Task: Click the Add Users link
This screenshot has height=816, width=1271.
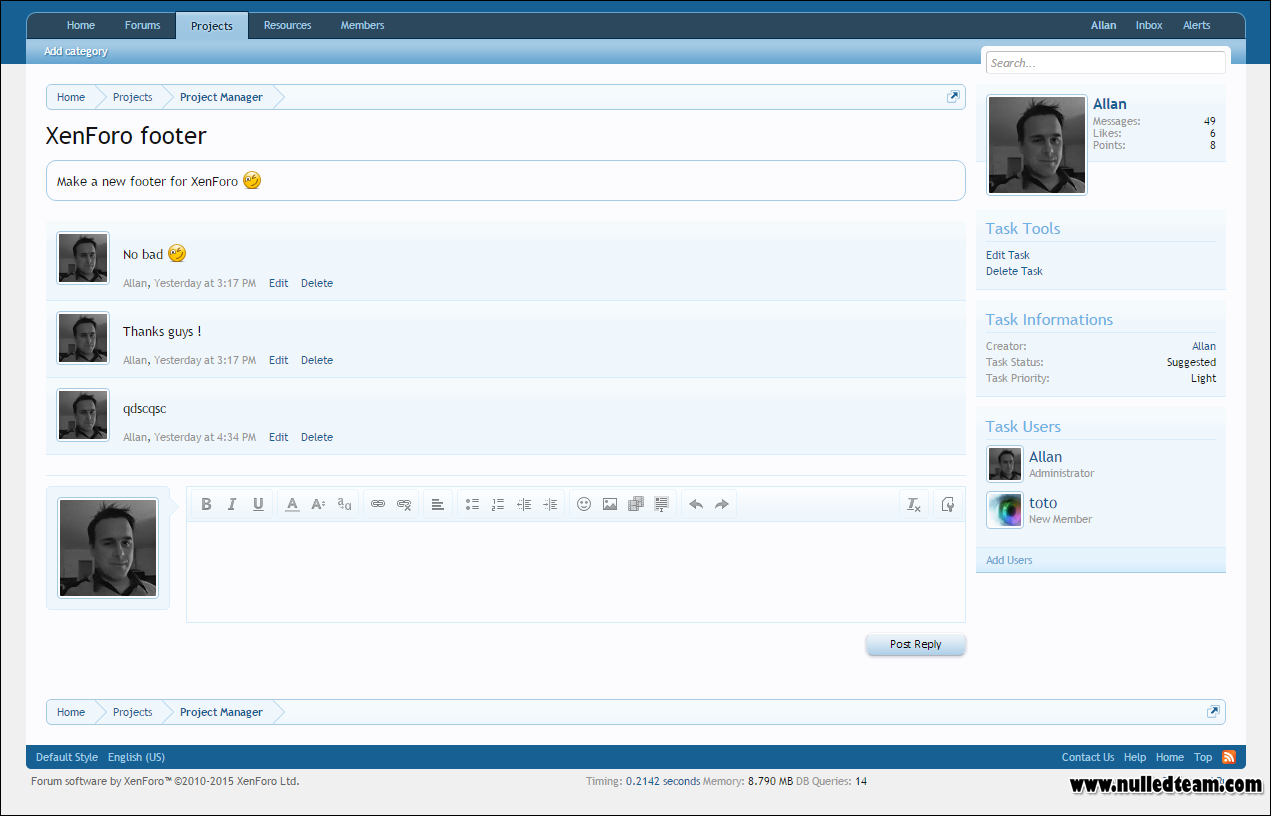Action: 1009,560
